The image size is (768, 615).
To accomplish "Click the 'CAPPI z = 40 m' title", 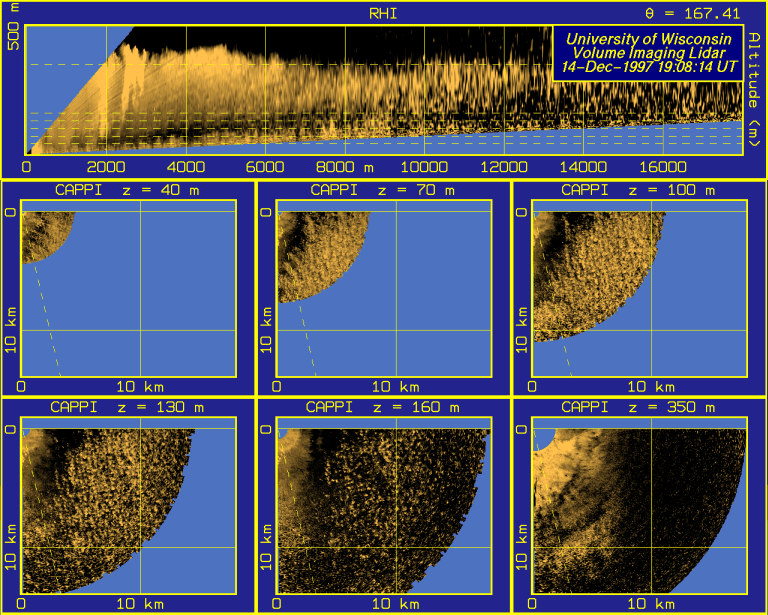I will point(127,190).
